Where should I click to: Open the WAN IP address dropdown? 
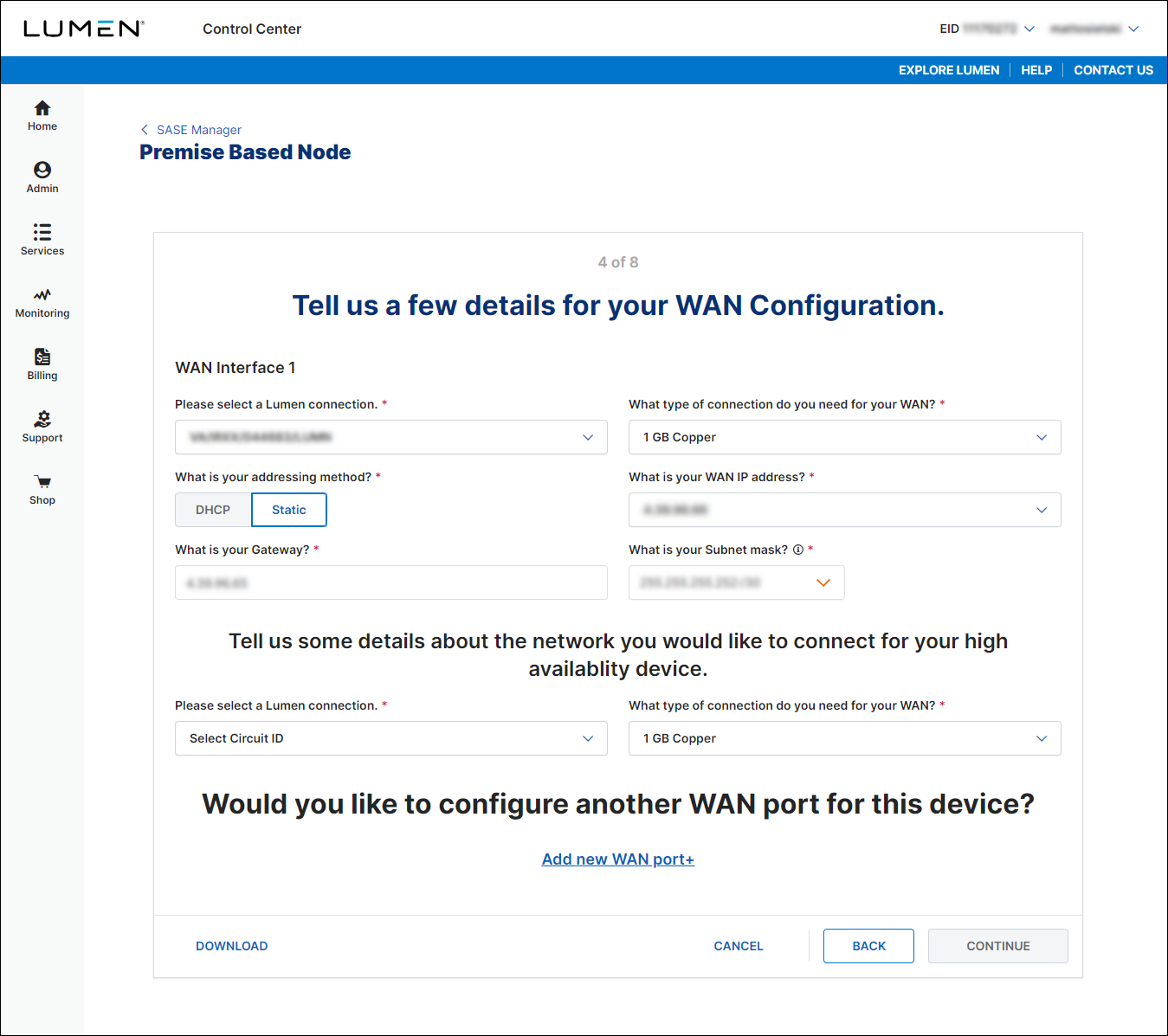point(845,510)
